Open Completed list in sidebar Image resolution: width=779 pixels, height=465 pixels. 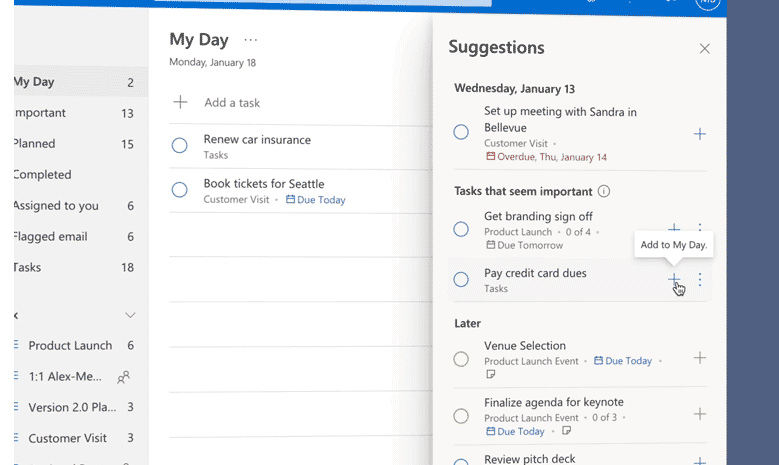[81, 174]
